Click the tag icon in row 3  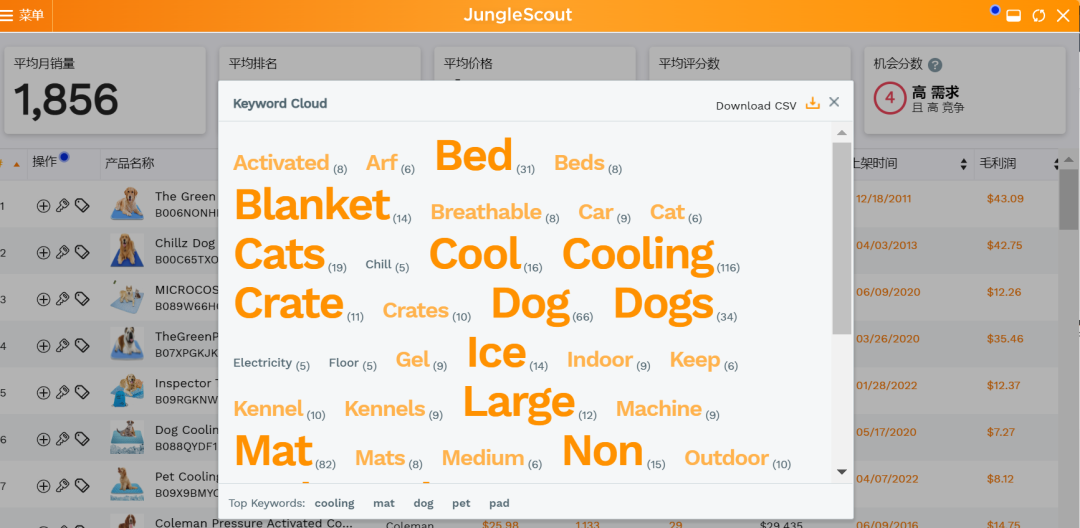82,299
